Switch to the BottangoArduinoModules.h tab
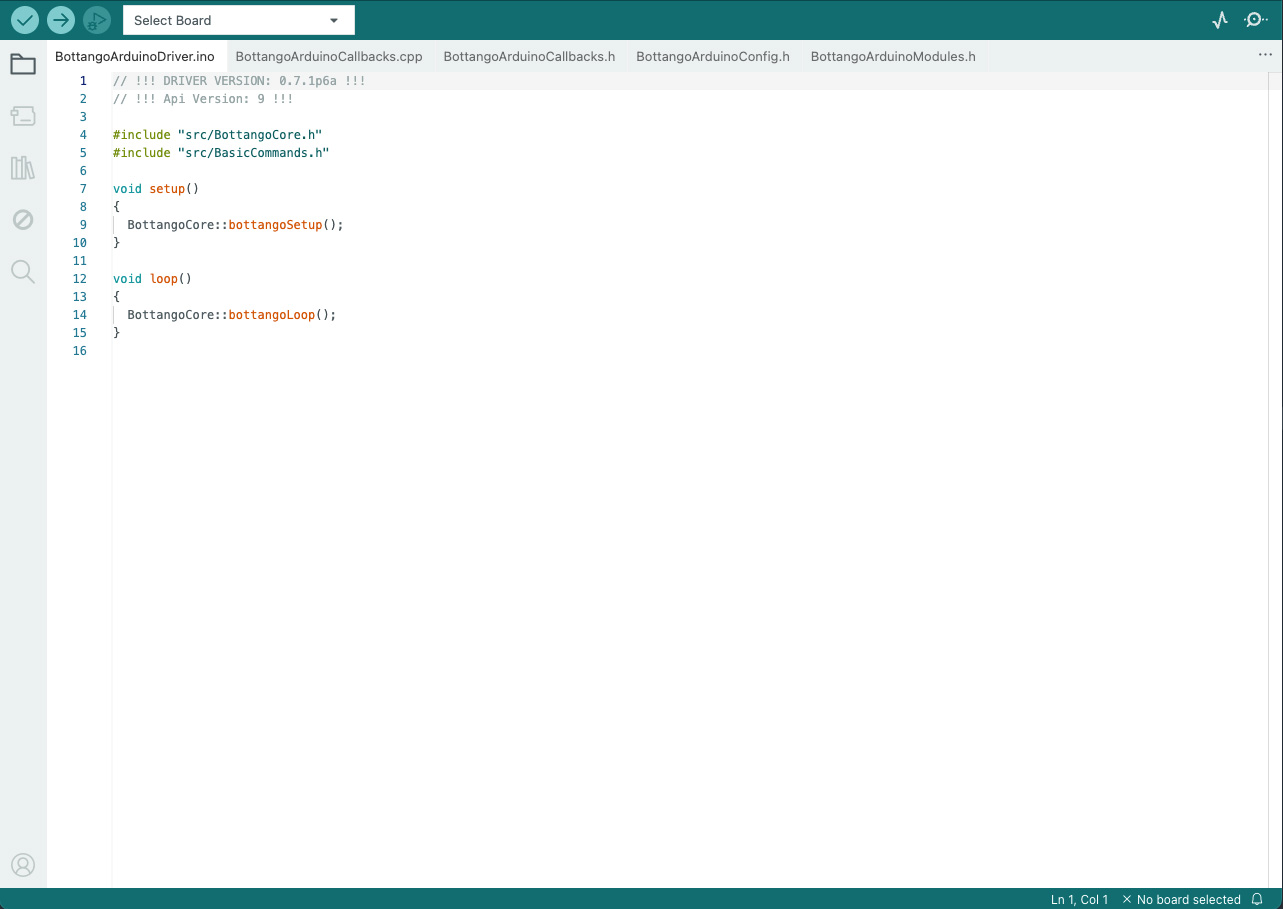This screenshot has width=1283, height=909. pyautogui.click(x=893, y=56)
